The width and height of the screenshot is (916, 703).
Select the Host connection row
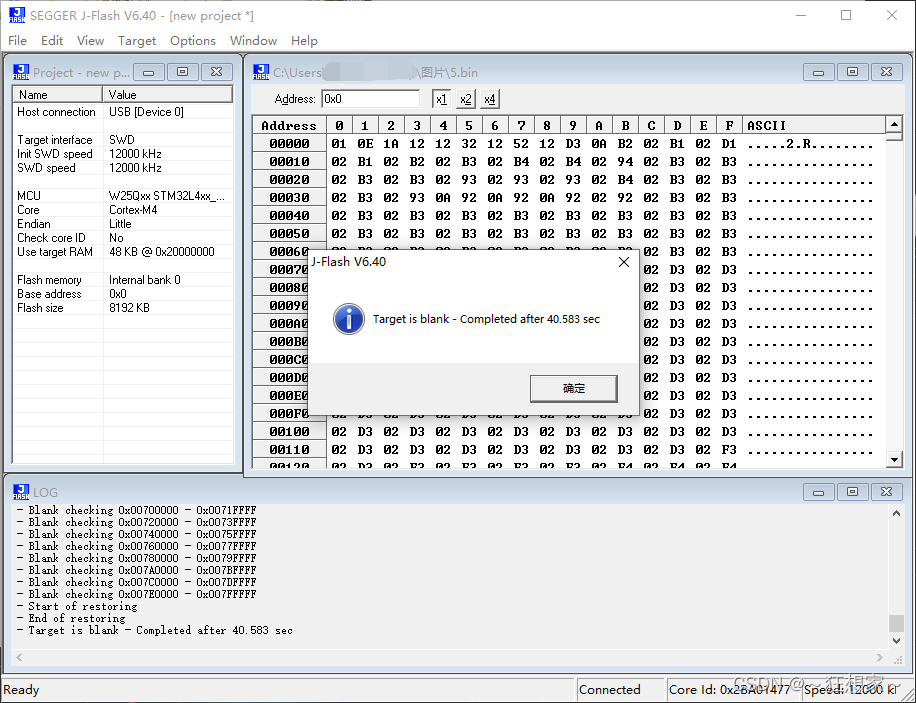[x=123, y=112]
